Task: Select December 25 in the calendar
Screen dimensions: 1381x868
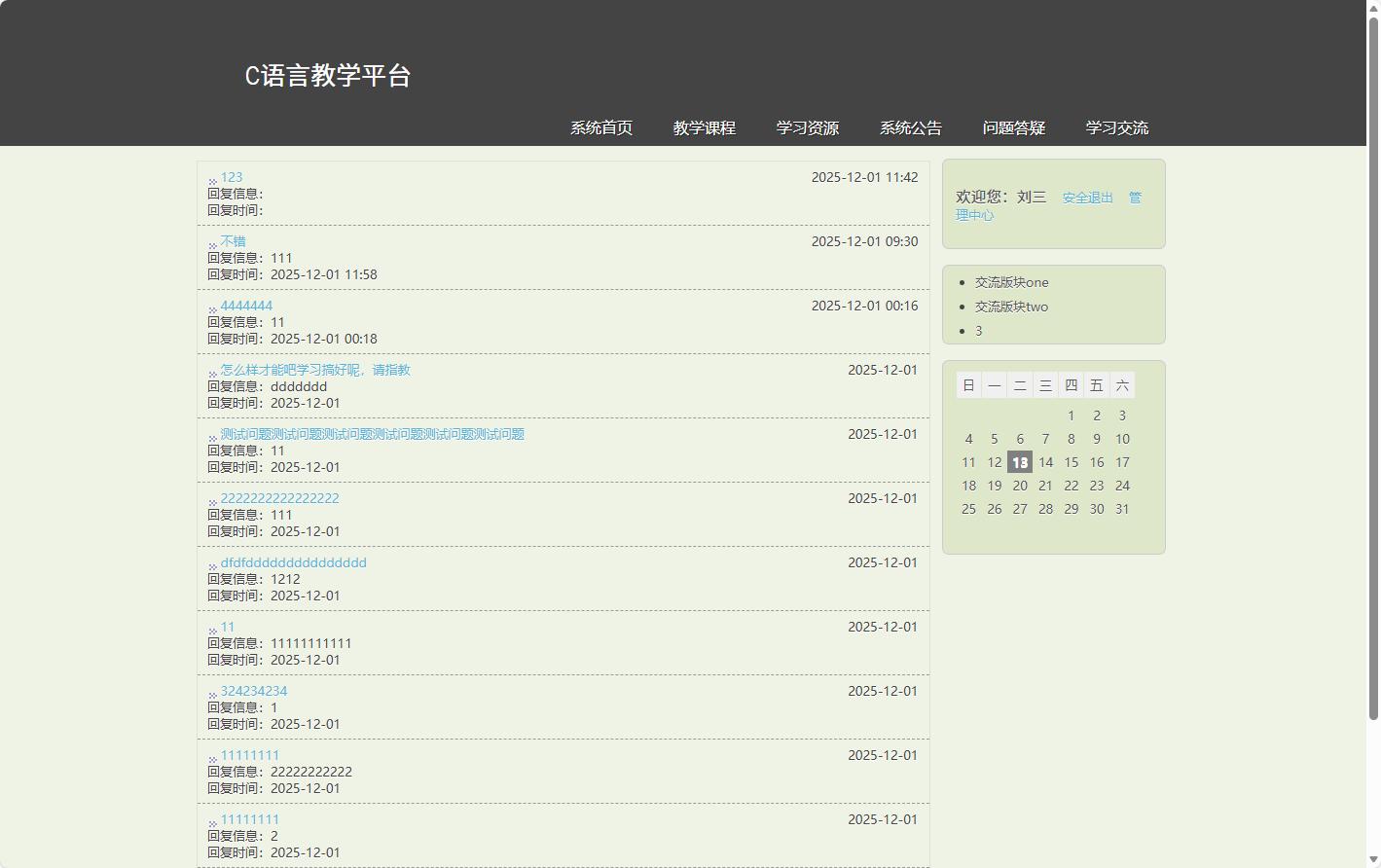Action: pos(968,509)
